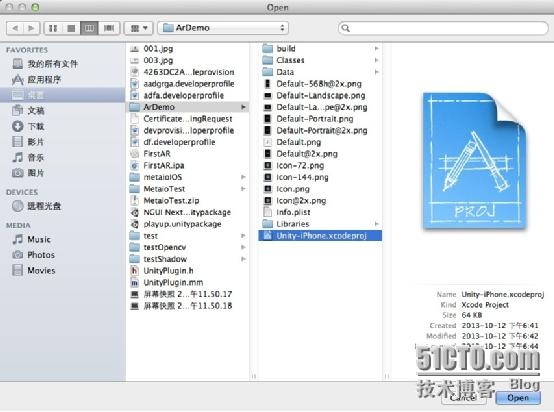This screenshot has width=554, height=412.
Task: Expand the metaioIOS folder arrow
Action: click(x=243, y=177)
